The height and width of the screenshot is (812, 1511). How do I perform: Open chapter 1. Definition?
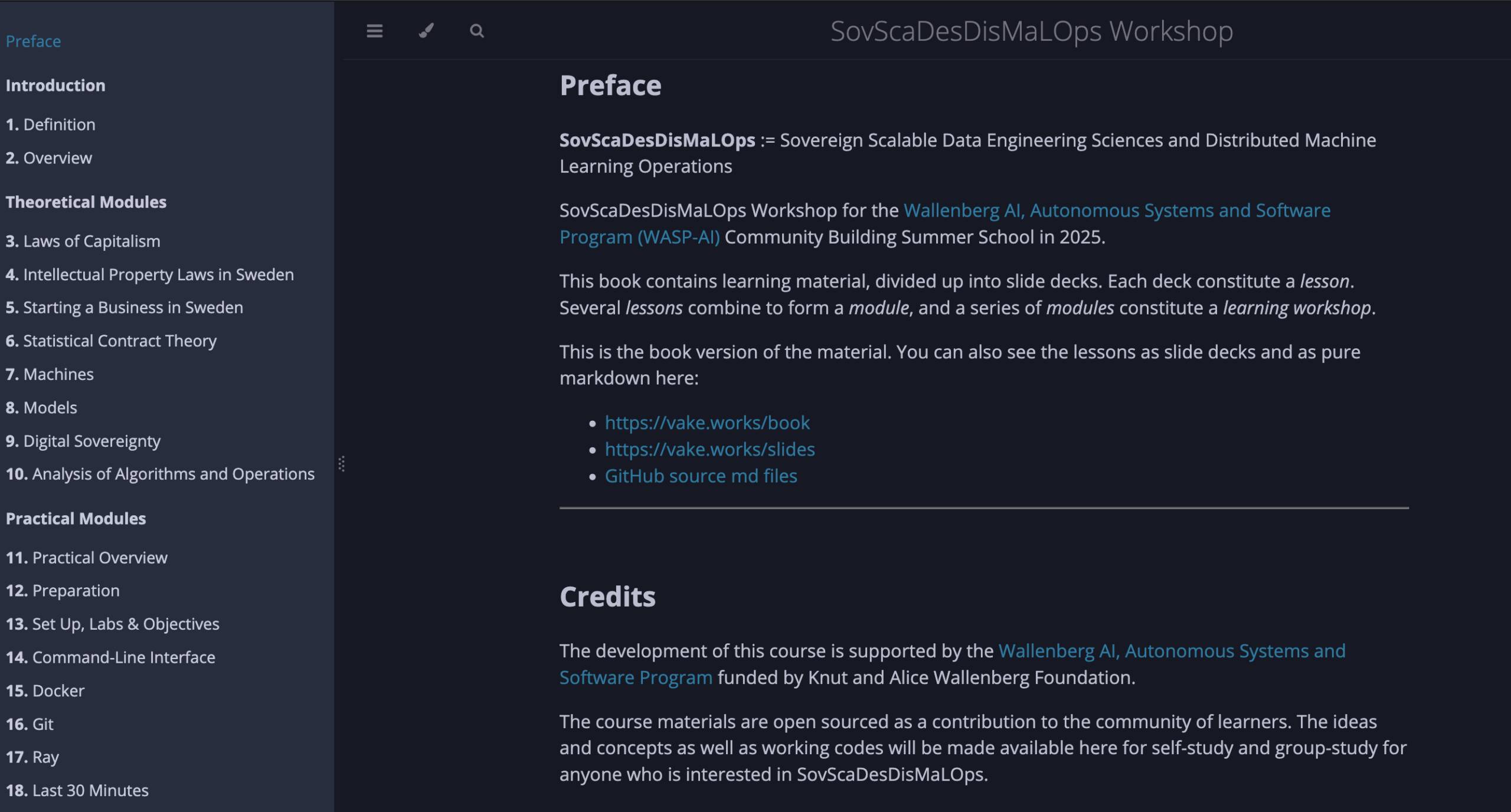click(51, 125)
